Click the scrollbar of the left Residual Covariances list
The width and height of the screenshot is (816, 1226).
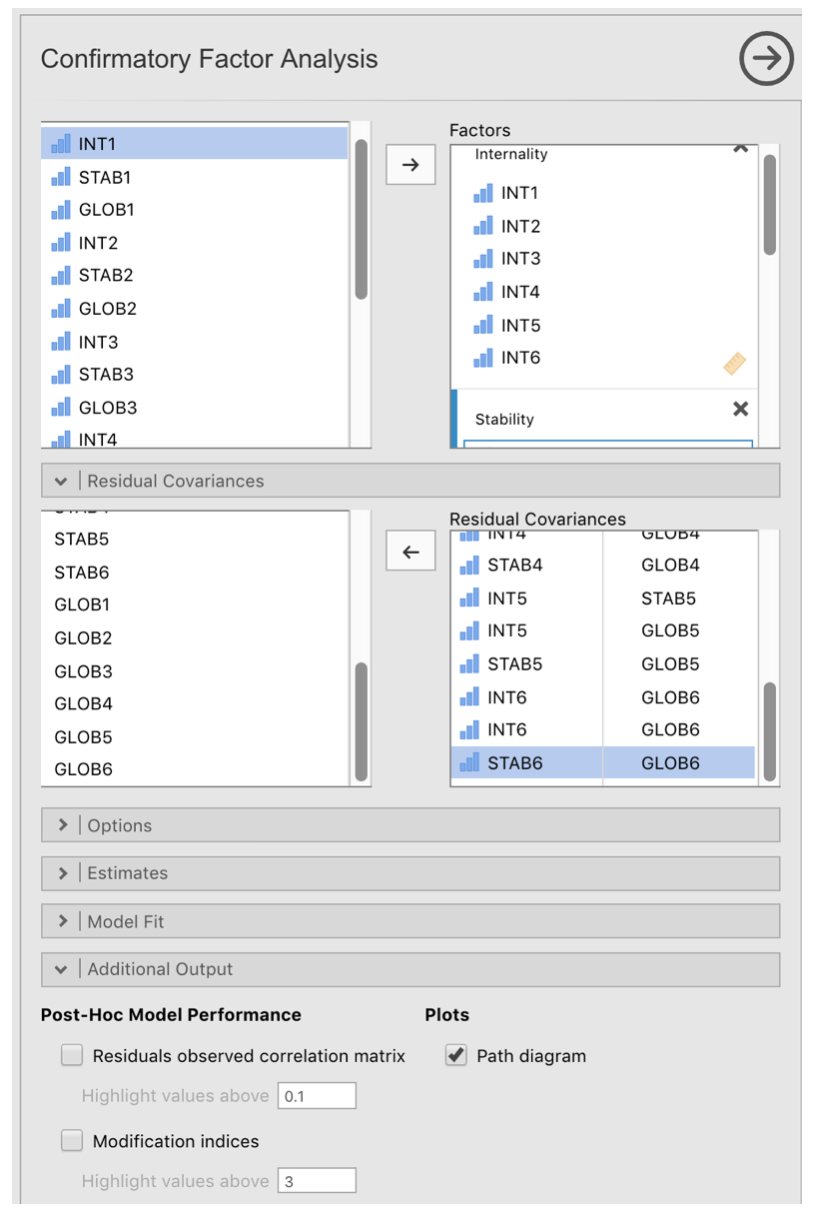[x=361, y=722]
